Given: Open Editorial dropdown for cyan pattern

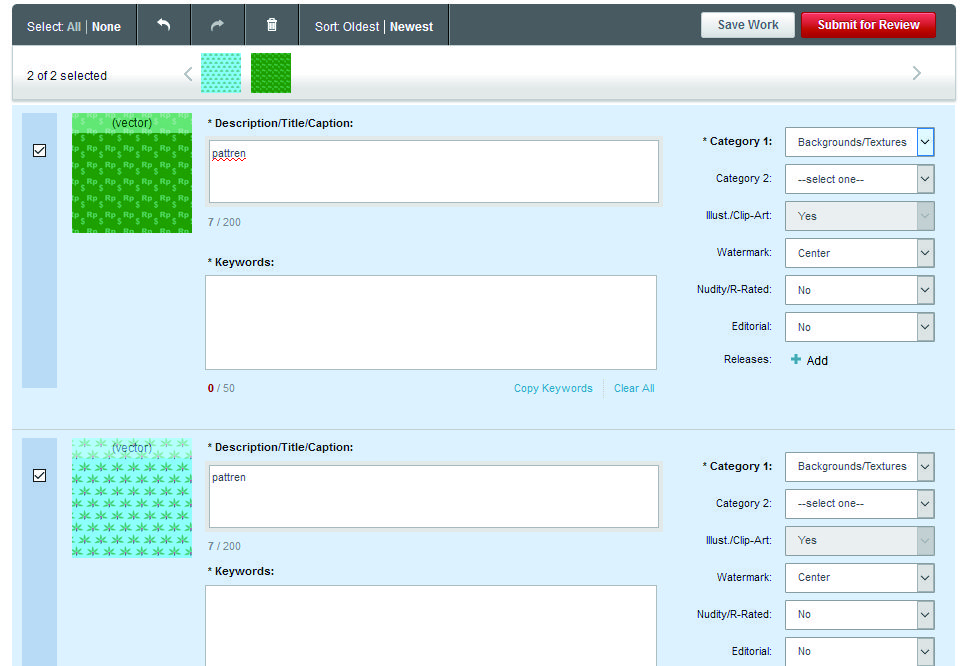Looking at the screenshot, I should tap(860, 651).
